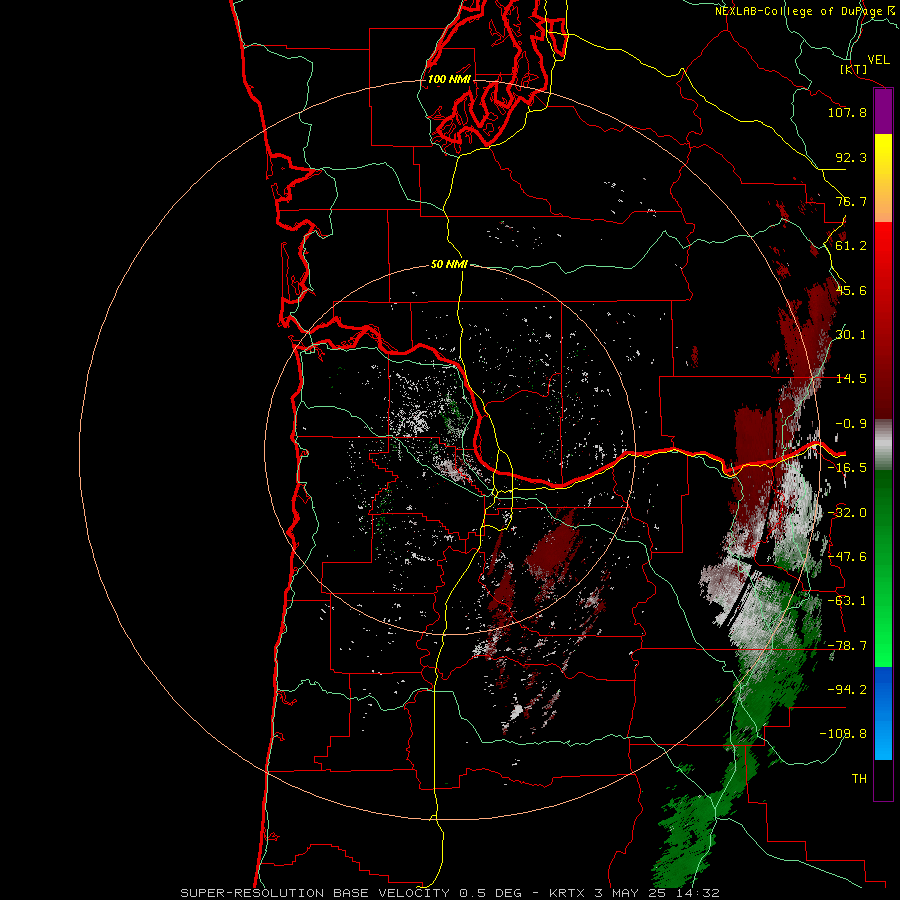Click the -0.9 velocity scale value
The height and width of the screenshot is (900, 900).
[851, 424]
